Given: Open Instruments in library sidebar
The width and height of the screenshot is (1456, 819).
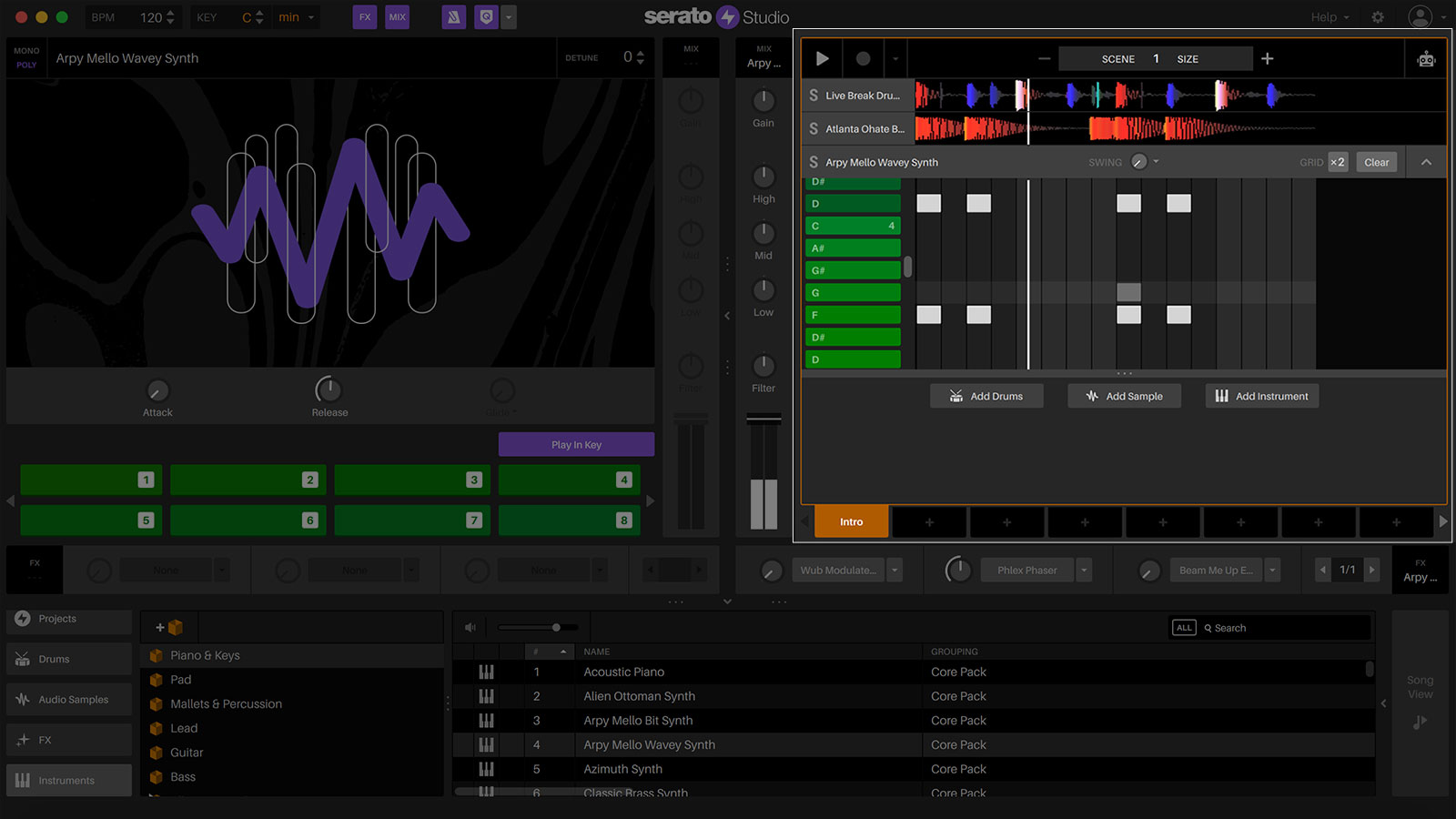Looking at the screenshot, I should click(x=69, y=780).
